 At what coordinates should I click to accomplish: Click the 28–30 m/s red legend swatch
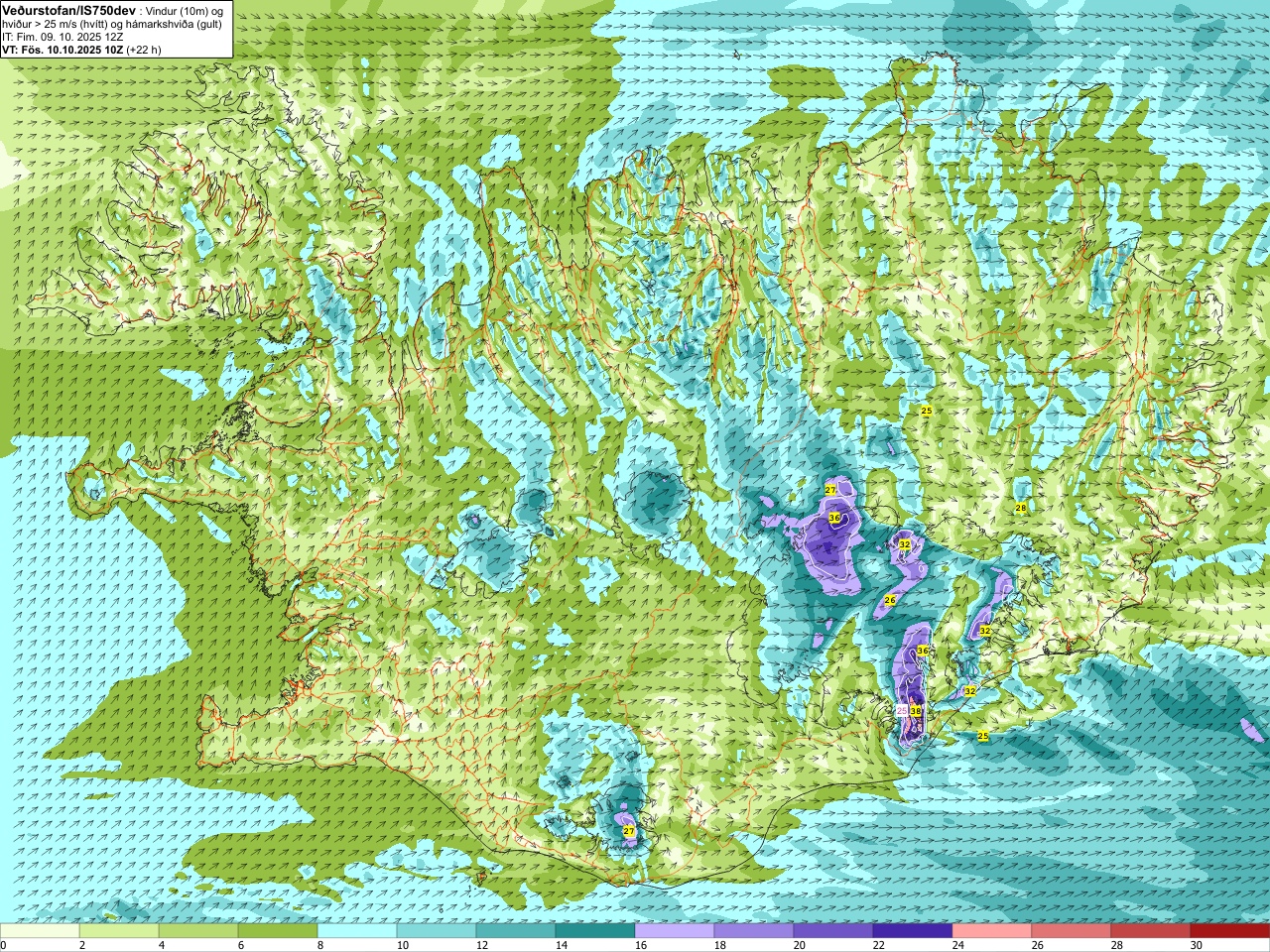(x=1151, y=931)
